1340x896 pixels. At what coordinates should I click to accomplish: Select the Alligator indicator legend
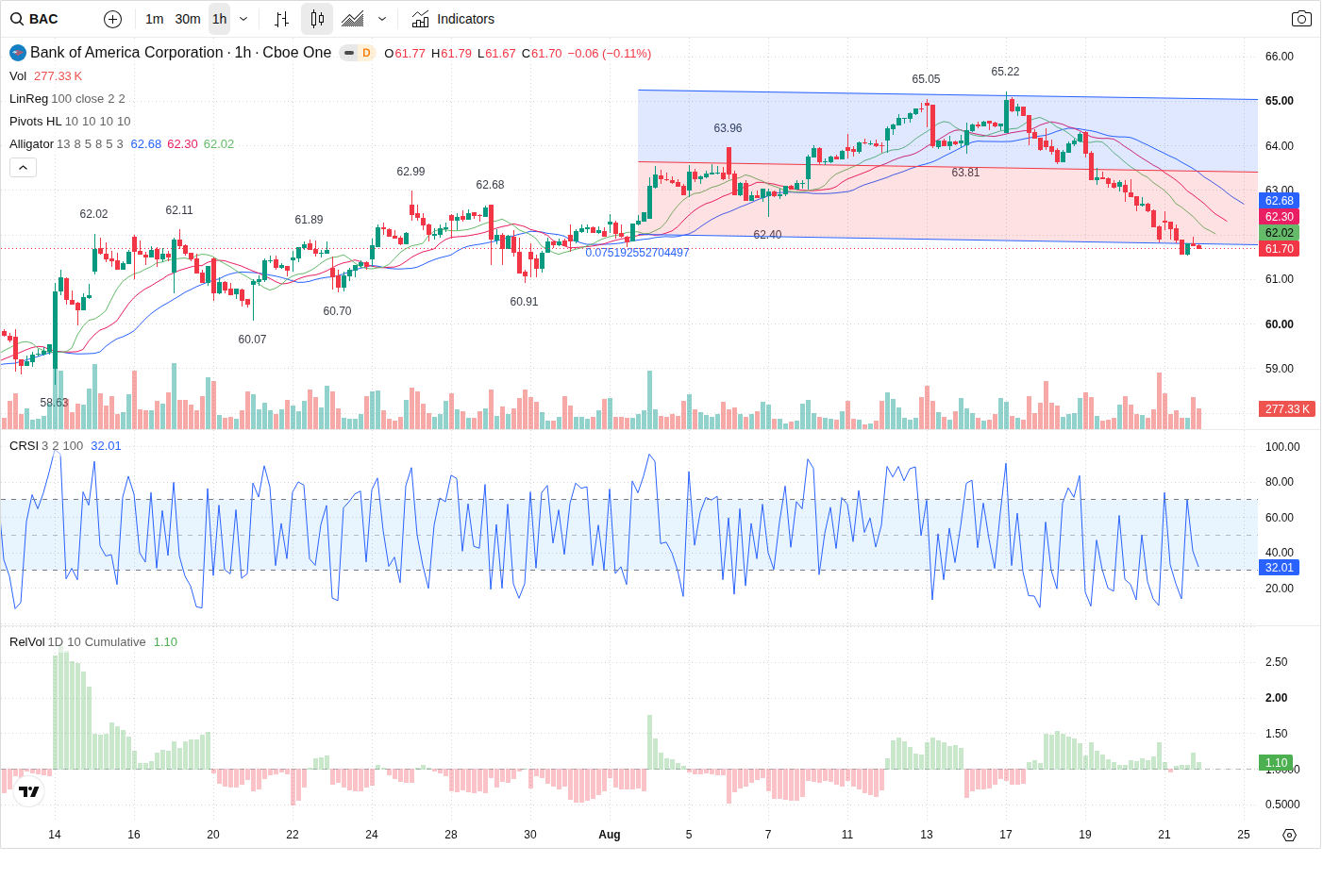pos(122,144)
